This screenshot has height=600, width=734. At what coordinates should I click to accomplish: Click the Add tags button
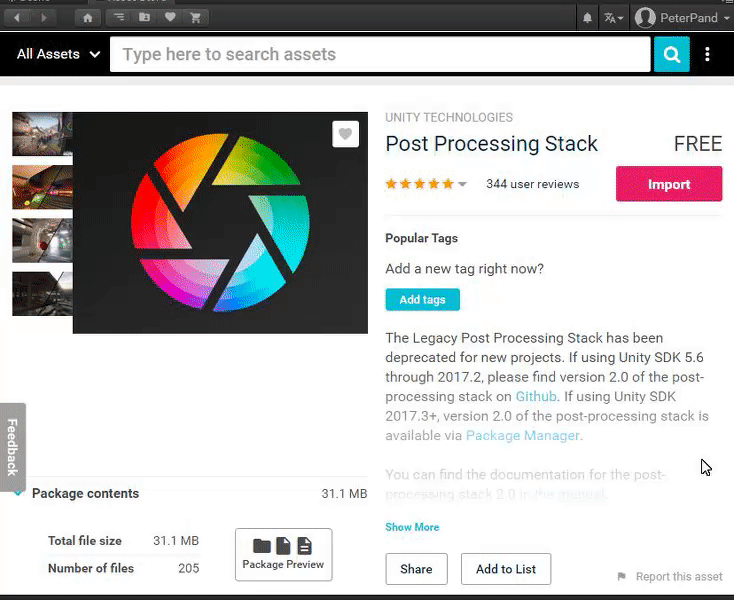click(422, 300)
